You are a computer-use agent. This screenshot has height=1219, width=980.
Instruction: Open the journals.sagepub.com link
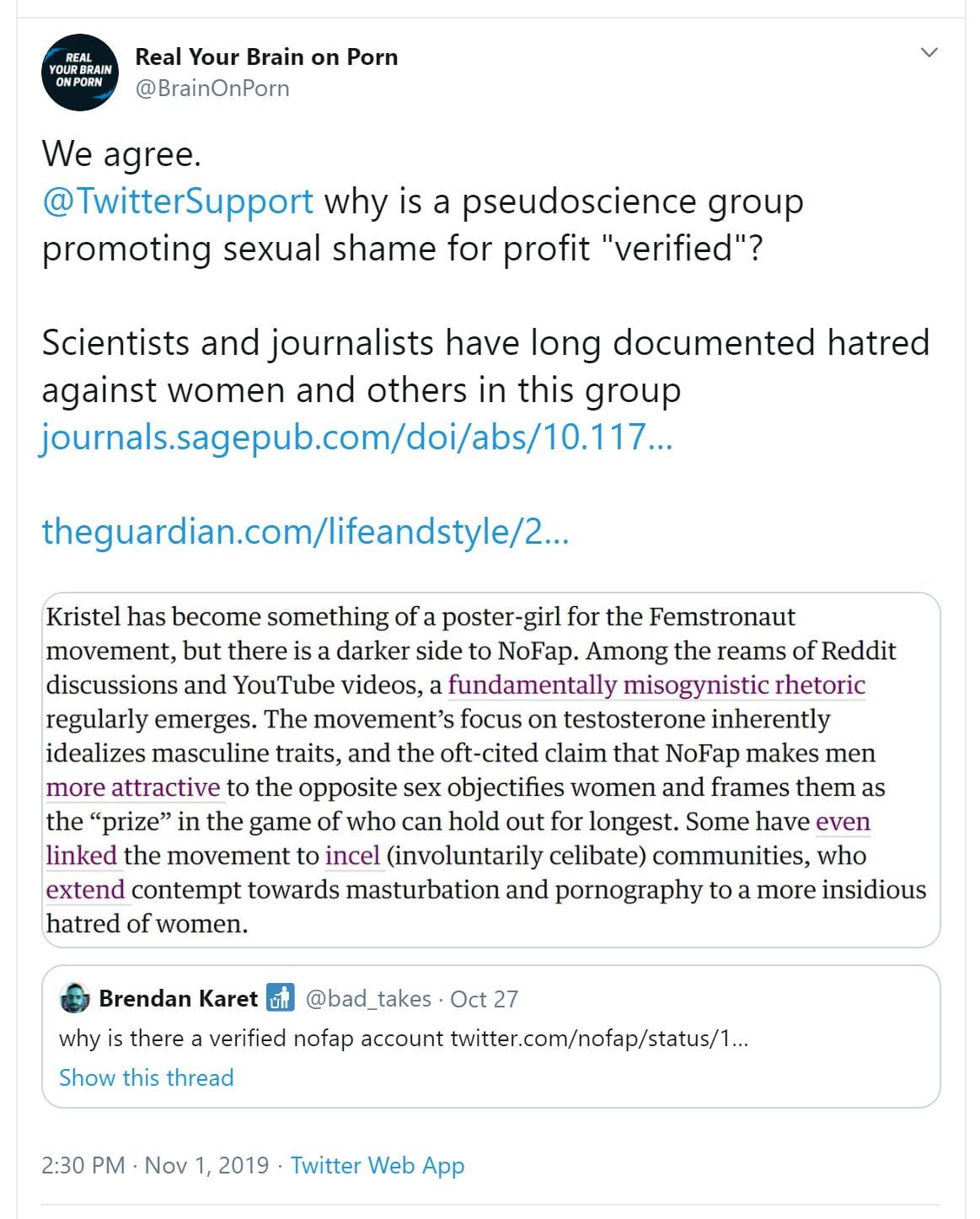click(x=356, y=438)
